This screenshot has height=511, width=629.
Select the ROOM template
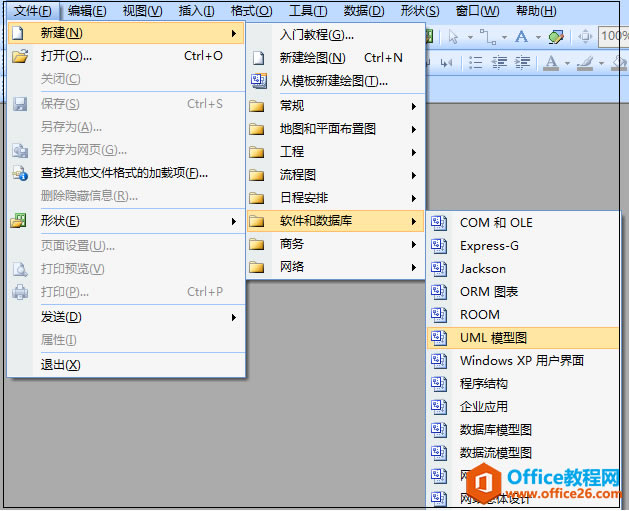click(x=523, y=315)
